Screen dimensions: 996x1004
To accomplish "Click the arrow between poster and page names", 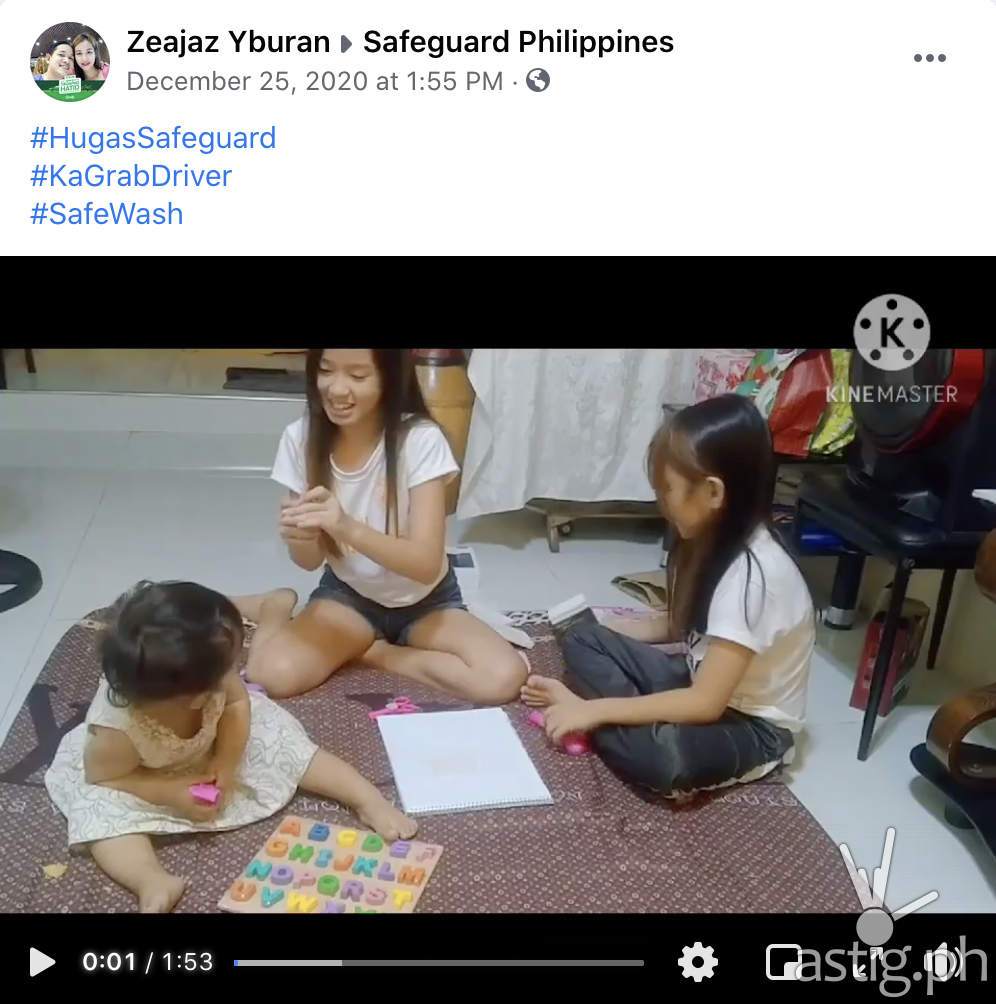I will 346,44.
